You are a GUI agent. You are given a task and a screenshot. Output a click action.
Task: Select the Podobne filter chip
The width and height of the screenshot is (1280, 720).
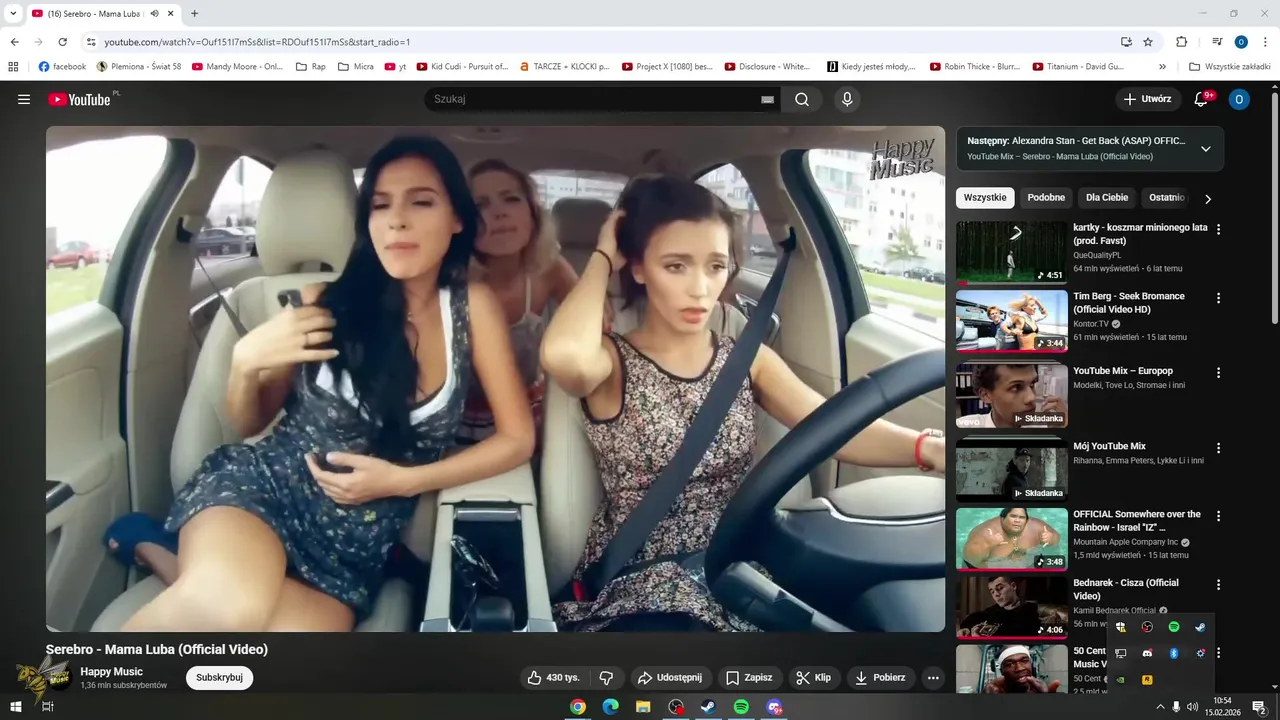point(1046,198)
